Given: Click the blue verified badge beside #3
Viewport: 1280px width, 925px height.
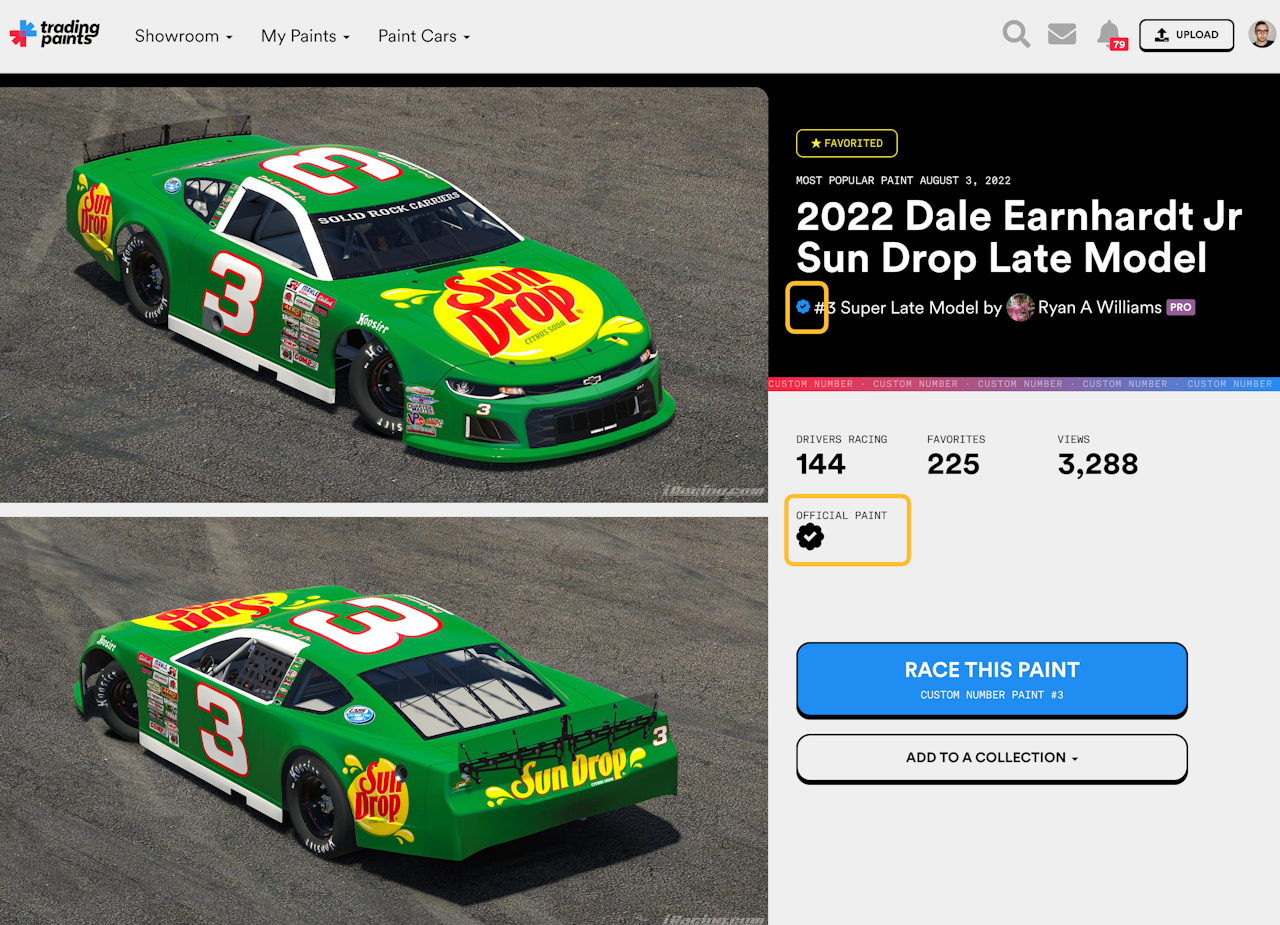Looking at the screenshot, I should click(803, 307).
